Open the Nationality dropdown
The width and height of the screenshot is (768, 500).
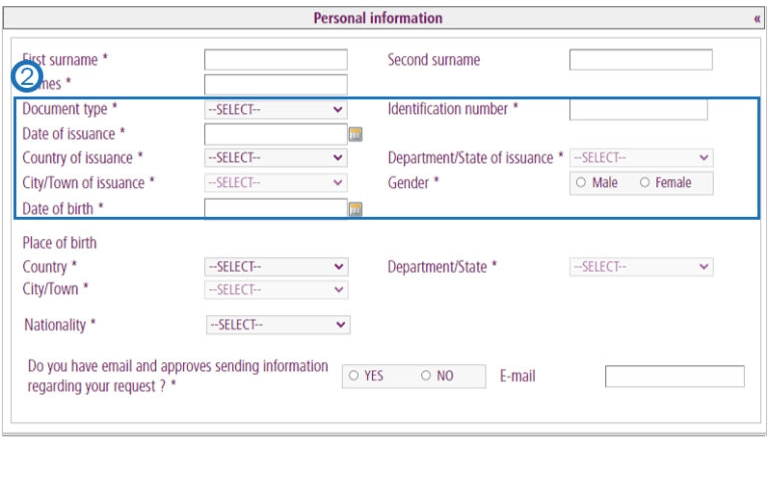click(278, 325)
